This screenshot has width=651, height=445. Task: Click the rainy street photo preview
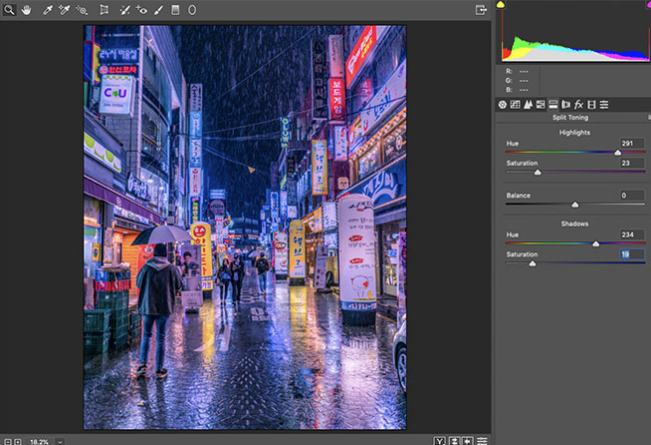245,227
